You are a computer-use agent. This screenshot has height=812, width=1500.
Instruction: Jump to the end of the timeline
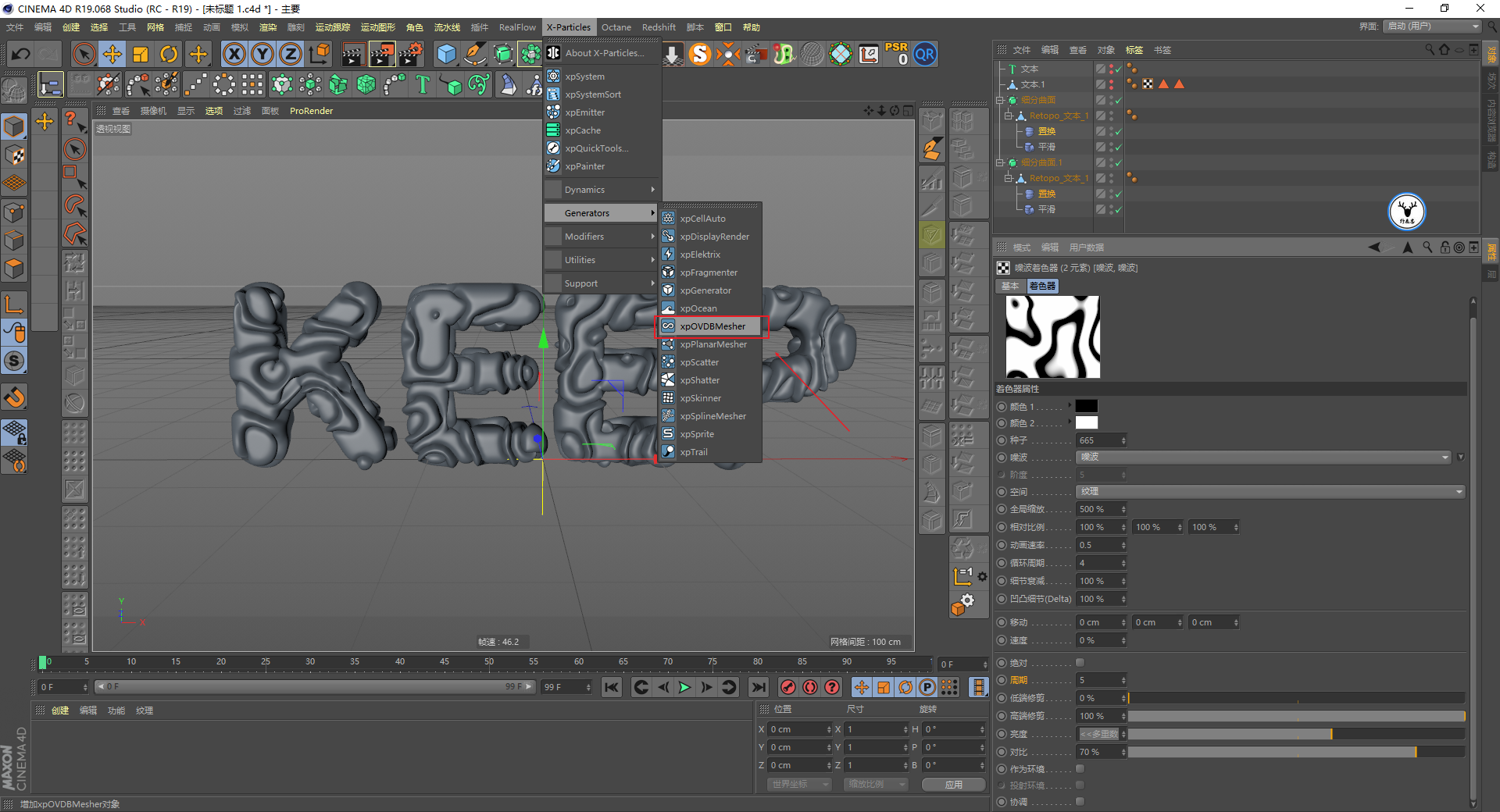[758, 687]
